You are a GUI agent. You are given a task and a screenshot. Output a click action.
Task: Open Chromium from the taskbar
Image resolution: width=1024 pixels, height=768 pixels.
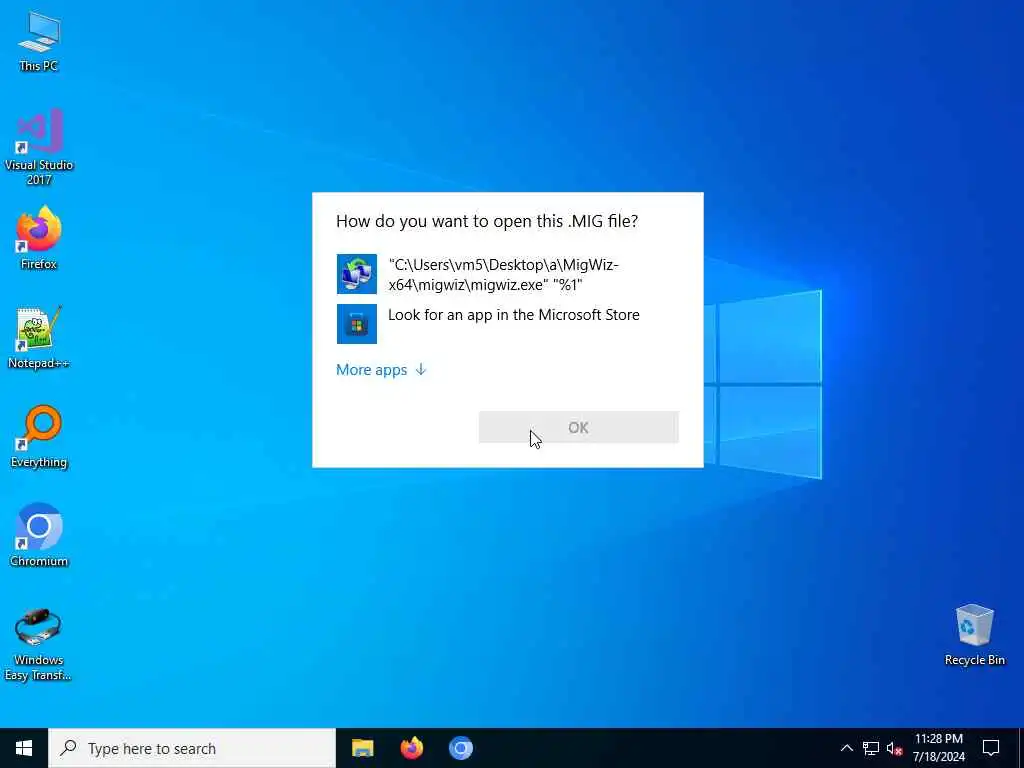click(460, 748)
